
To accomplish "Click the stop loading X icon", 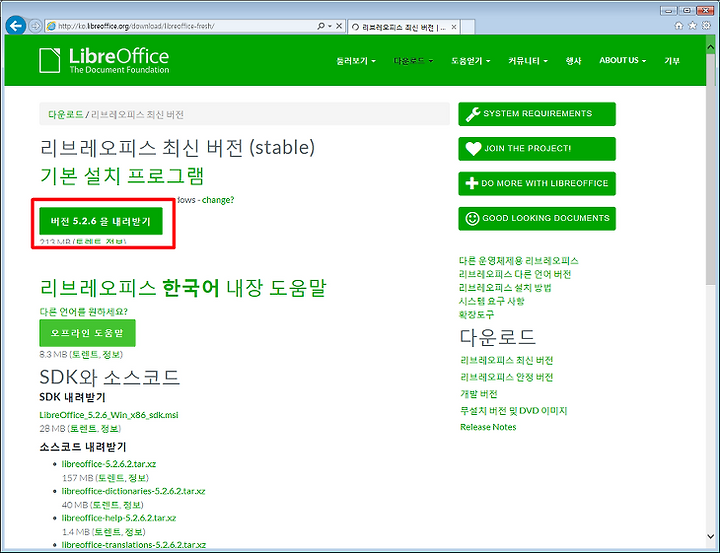I will point(339,26).
